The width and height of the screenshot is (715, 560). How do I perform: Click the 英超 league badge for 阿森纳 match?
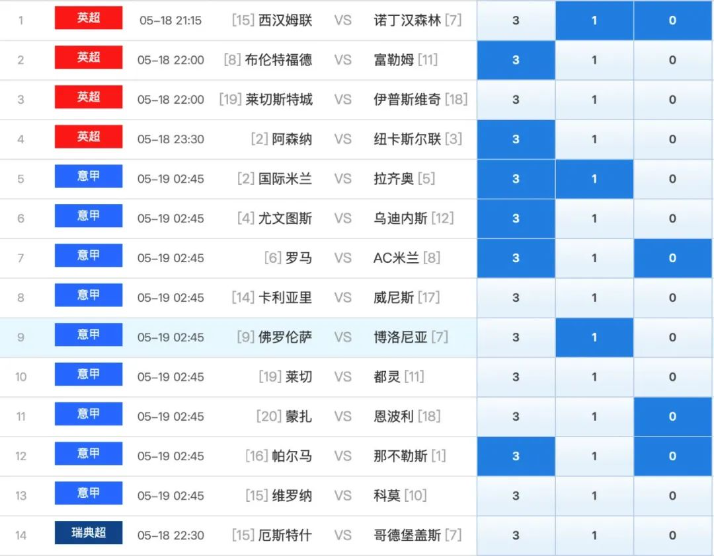[88, 137]
